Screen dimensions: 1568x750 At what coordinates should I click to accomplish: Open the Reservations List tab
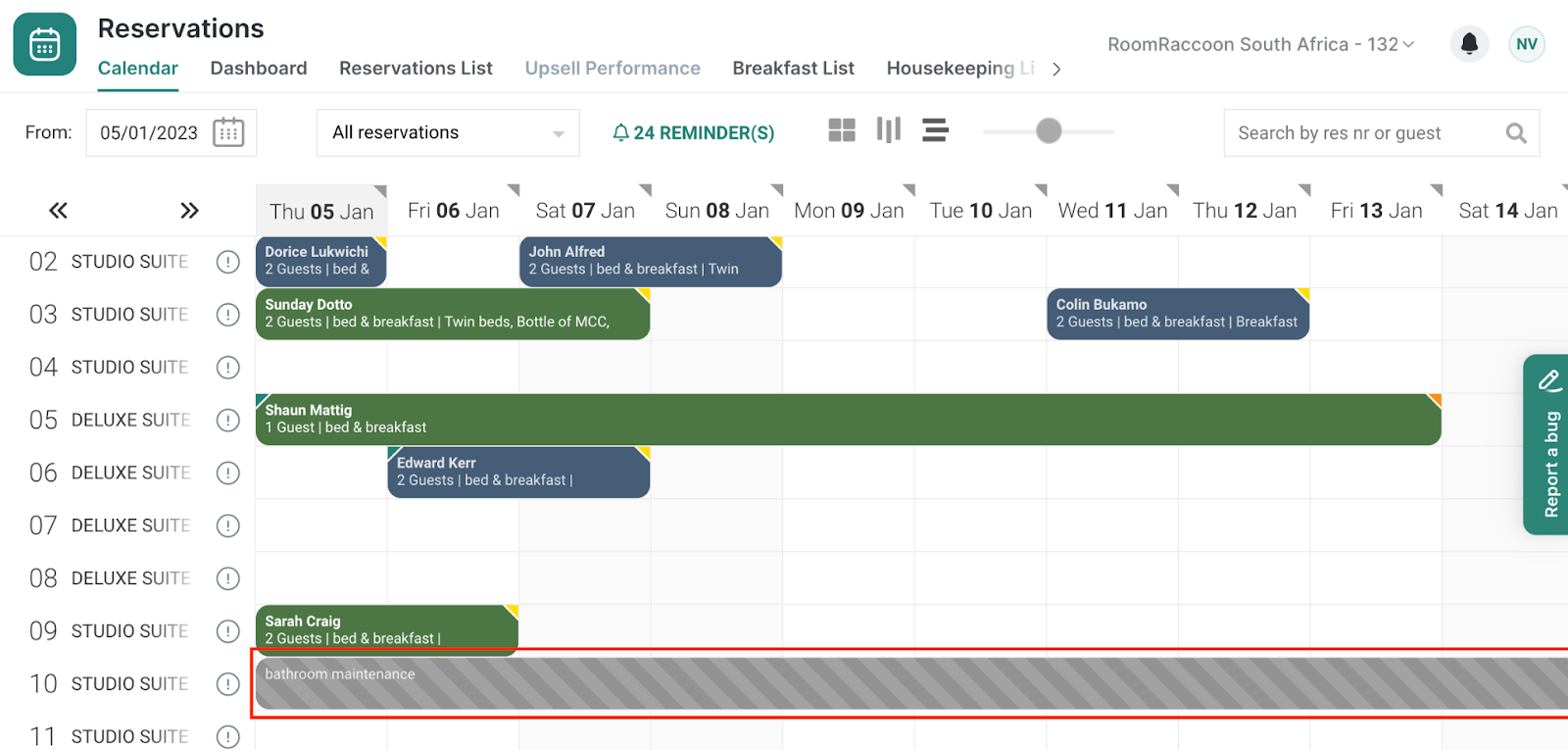[416, 68]
